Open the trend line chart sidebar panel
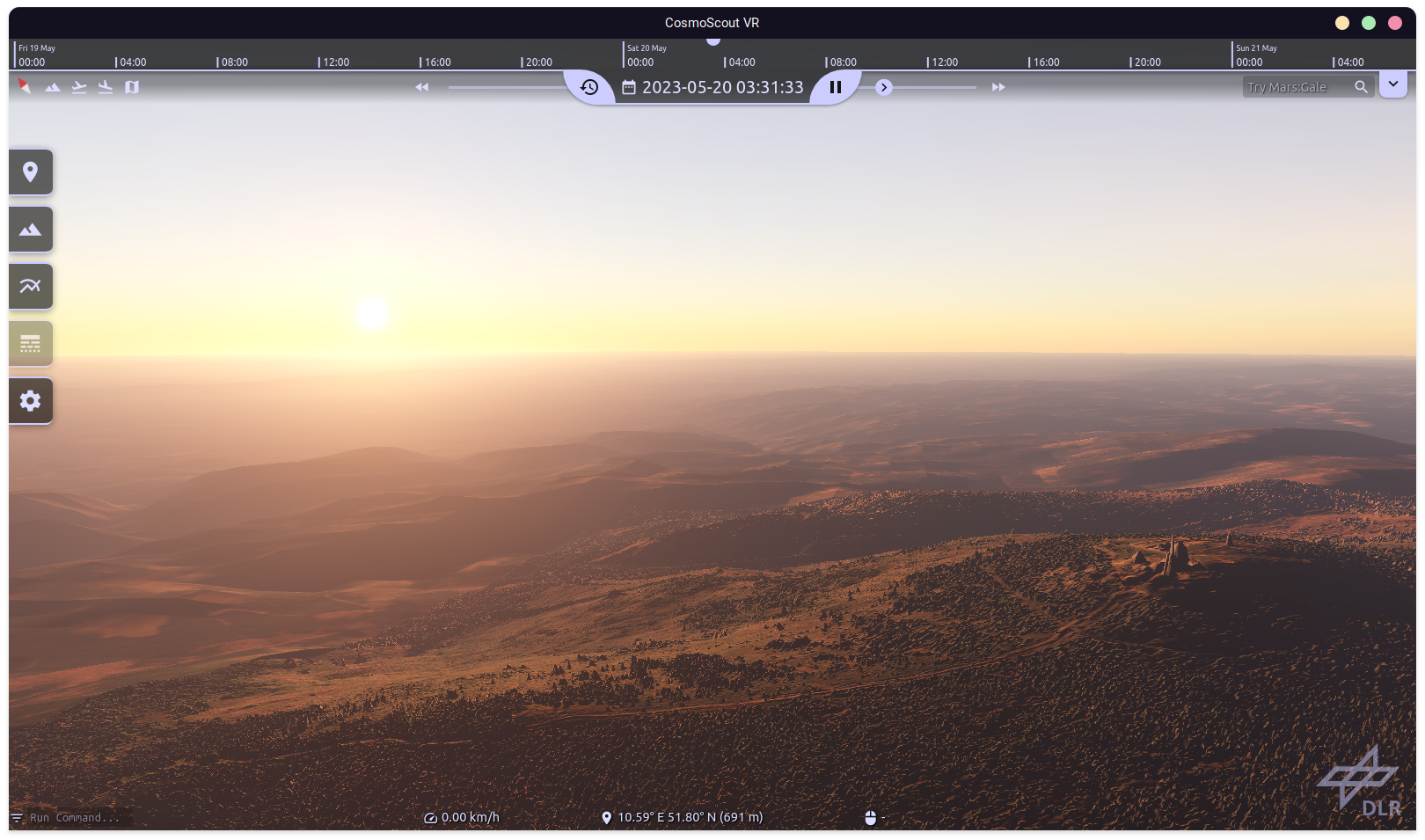Viewport: 1425px width, 840px height. (31, 286)
